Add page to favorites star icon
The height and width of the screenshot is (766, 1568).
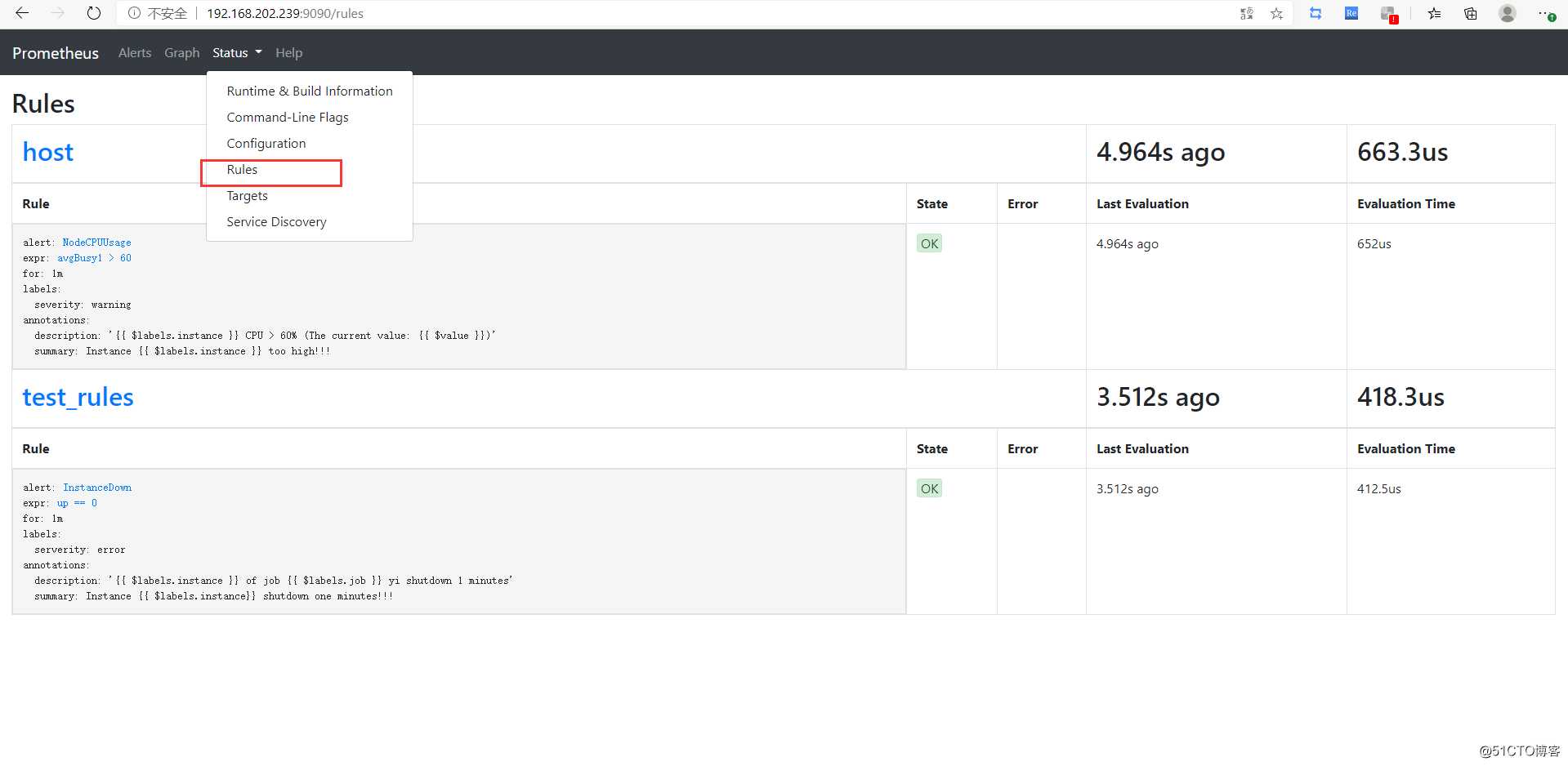[1277, 13]
